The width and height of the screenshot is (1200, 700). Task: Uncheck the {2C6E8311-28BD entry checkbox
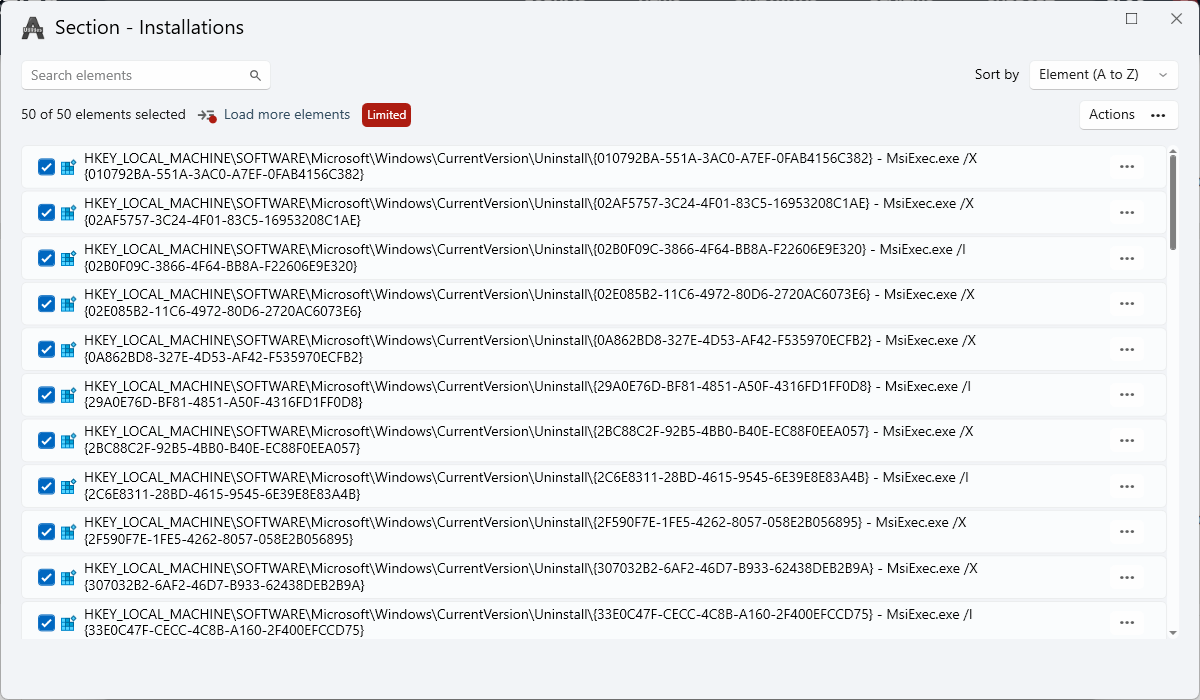click(46, 486)
